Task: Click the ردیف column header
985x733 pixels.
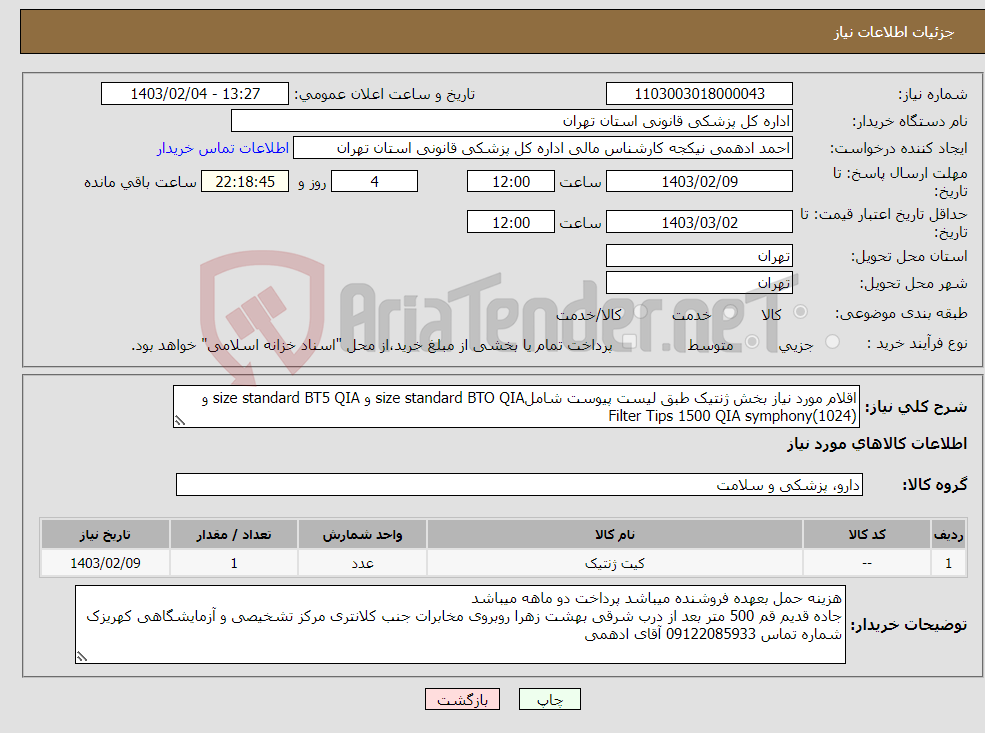Action: 949,535
